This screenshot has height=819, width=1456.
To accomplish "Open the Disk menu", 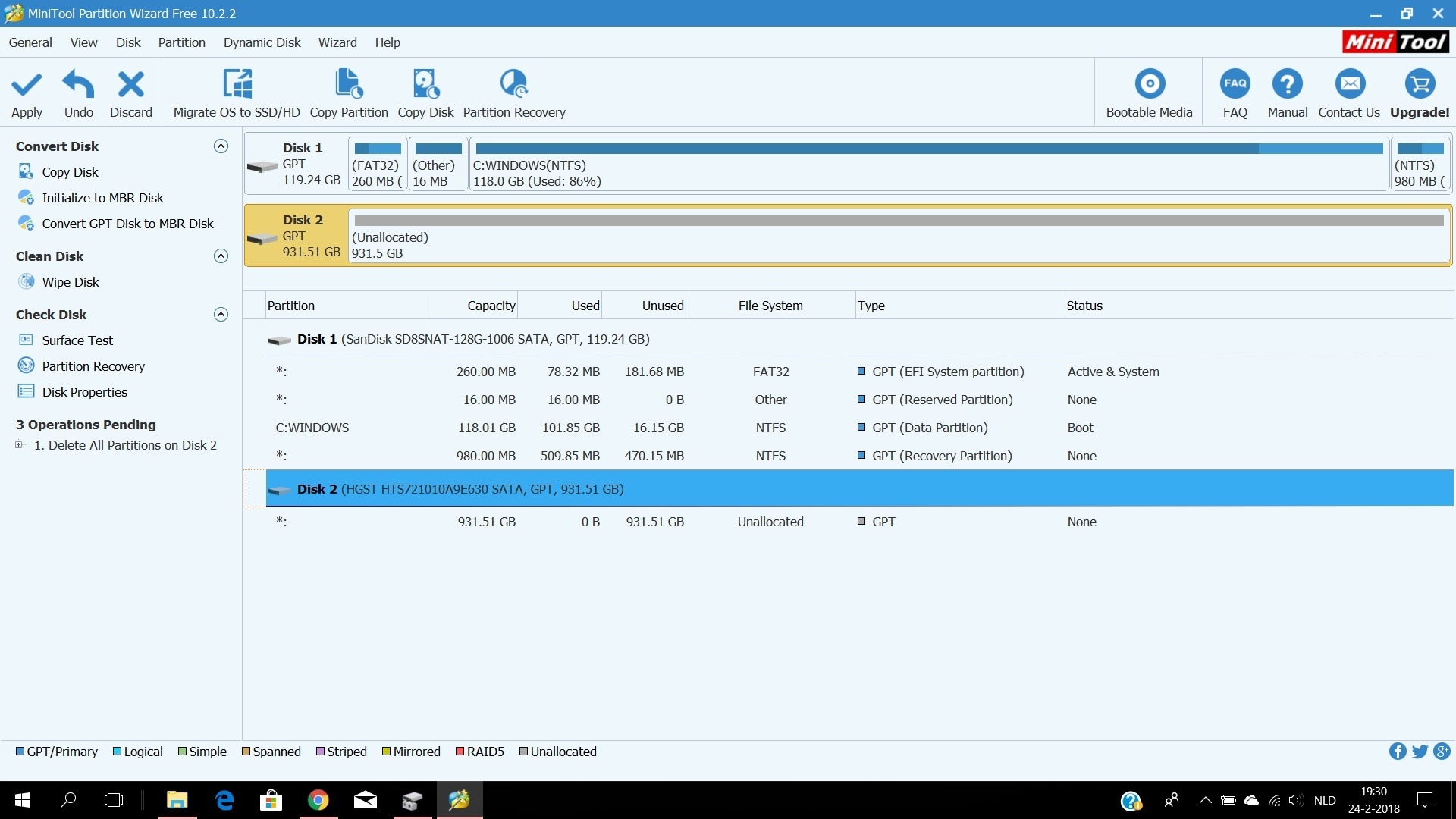I will click(128, 42).
